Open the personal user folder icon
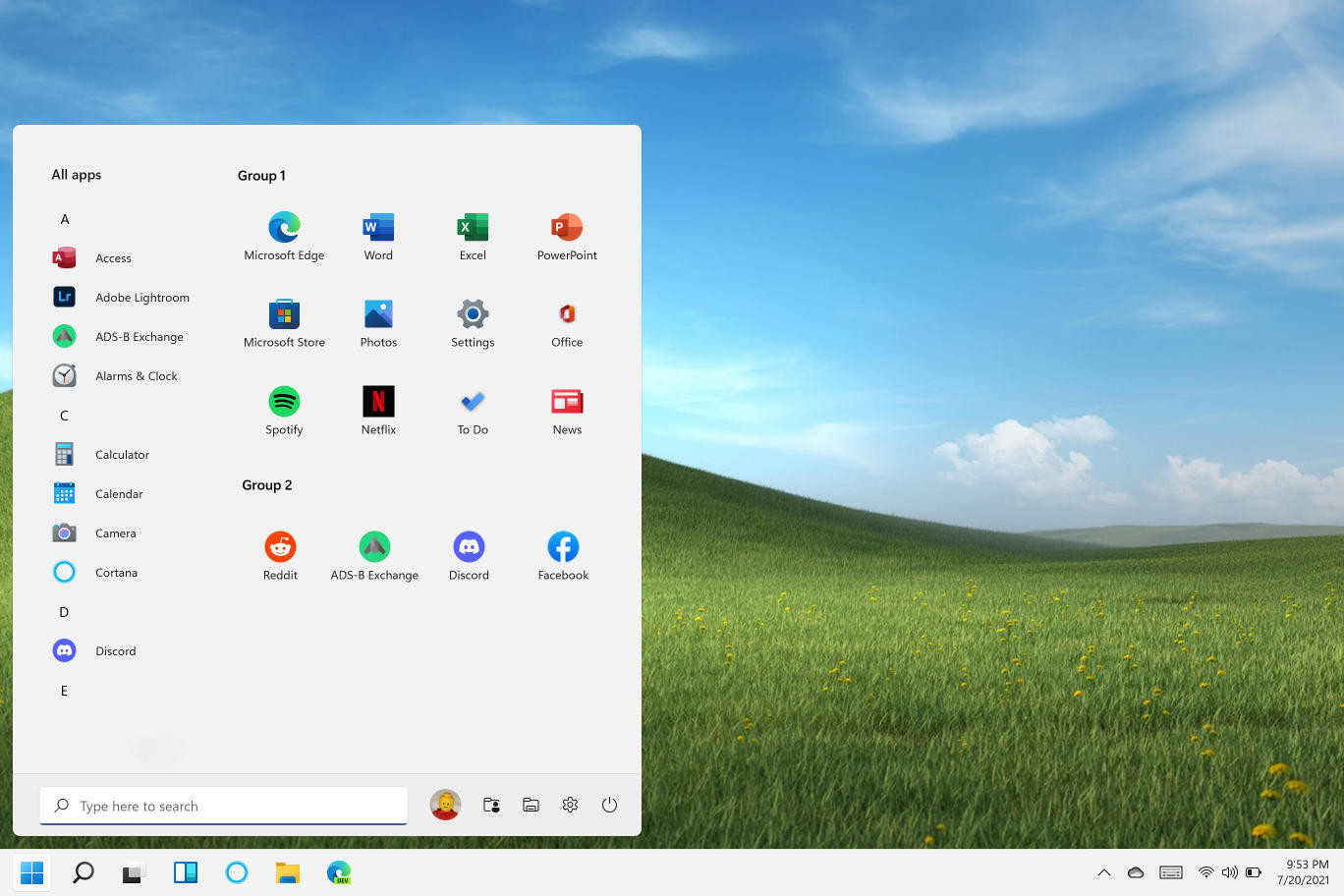1344x896 pixels. point(492,805)
